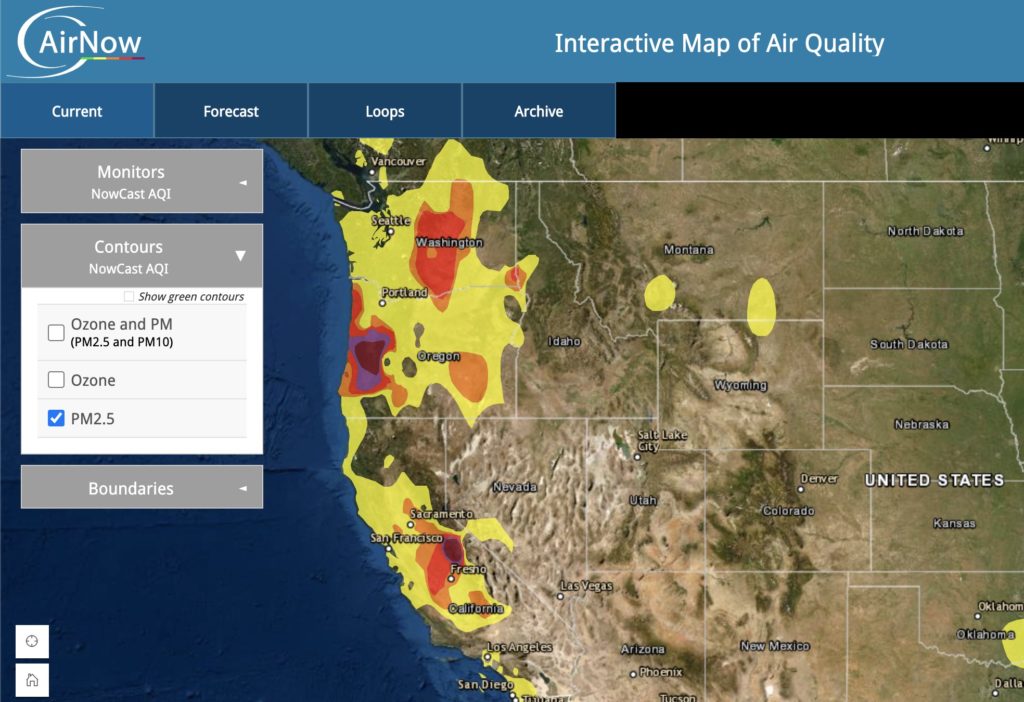Select the Loops view
1024x702 pixels.
pos(384,110)
